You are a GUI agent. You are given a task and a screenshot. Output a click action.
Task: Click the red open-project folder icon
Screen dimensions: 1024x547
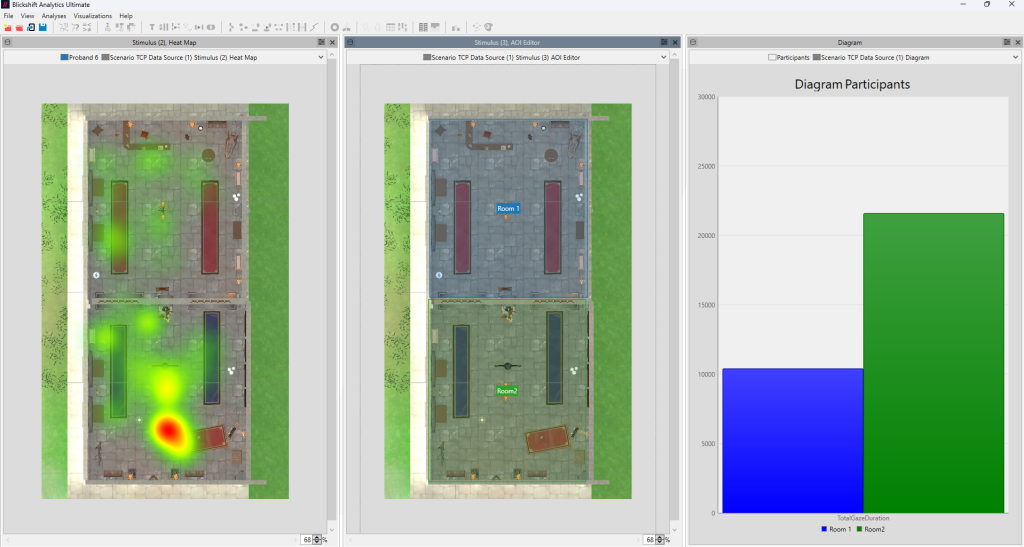click(19, 27)
